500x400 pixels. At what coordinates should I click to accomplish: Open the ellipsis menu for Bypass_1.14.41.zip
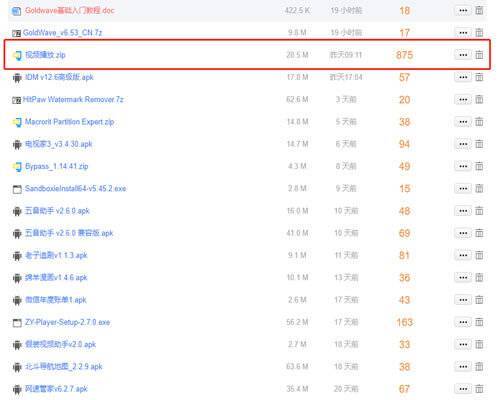tap(463, 166)
